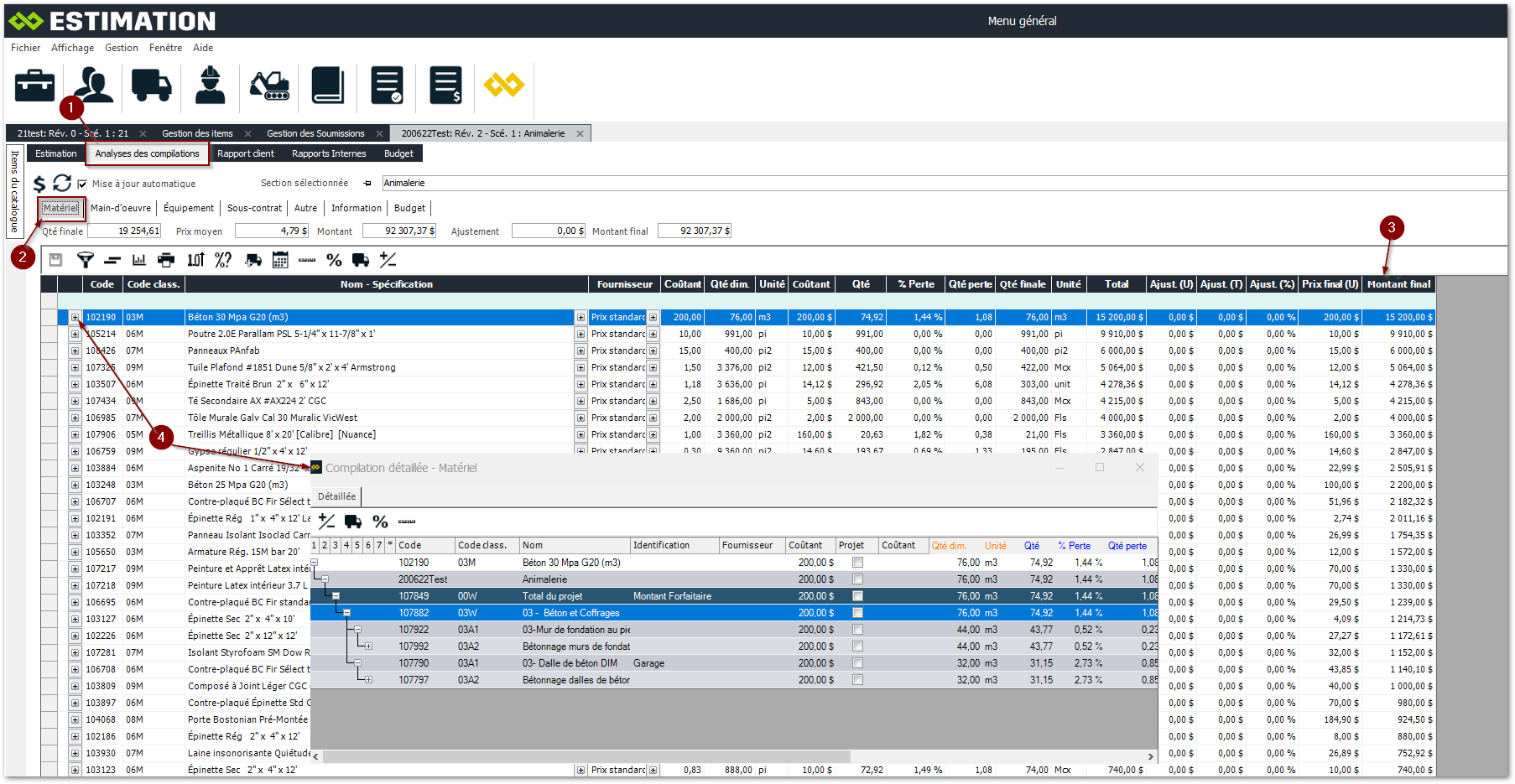Click the calendar icon in grid toolbar
Image resolution: width=1515 pixels, height=784 pixels.
coord(280,260)
